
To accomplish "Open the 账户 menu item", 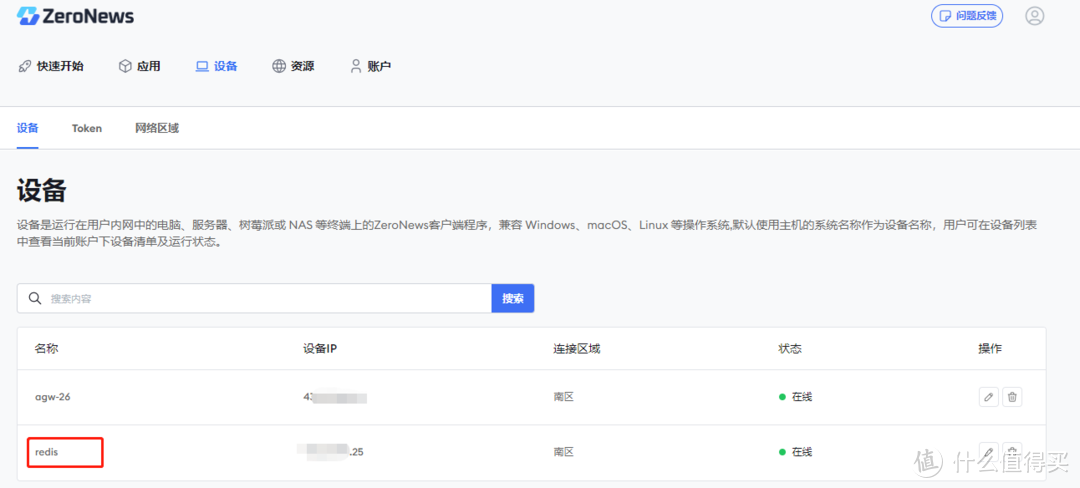I will 371,67.
